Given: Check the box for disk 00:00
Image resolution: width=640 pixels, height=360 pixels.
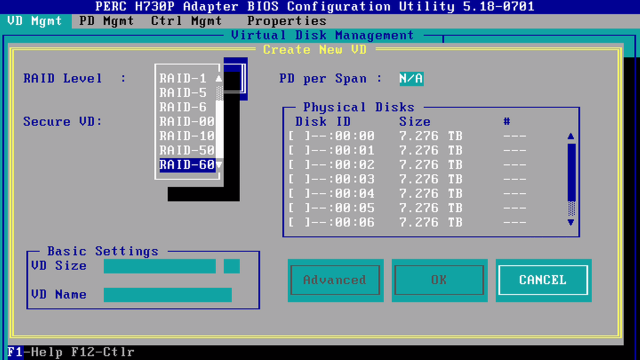Looking at the screenshot, I should 299,136.
